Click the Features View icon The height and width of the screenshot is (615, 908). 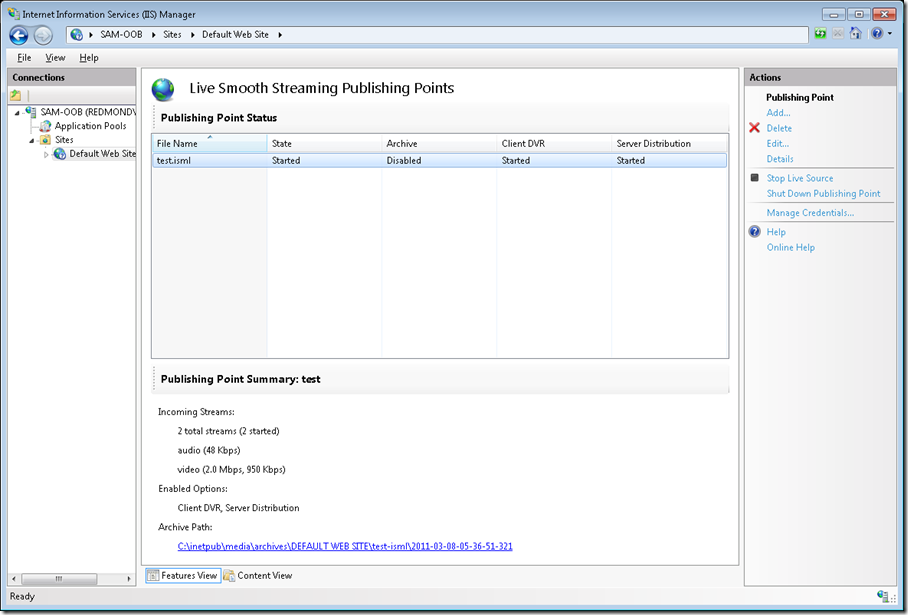pyautogui.click(x=153, y=576)
